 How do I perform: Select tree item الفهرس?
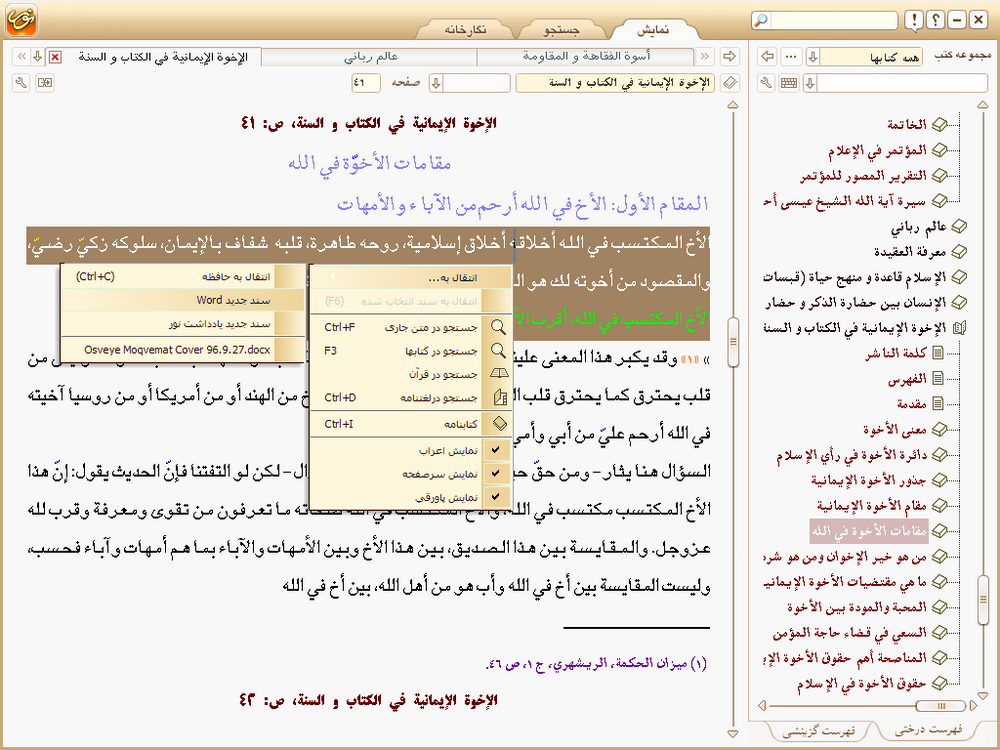[x=907, y=379]
